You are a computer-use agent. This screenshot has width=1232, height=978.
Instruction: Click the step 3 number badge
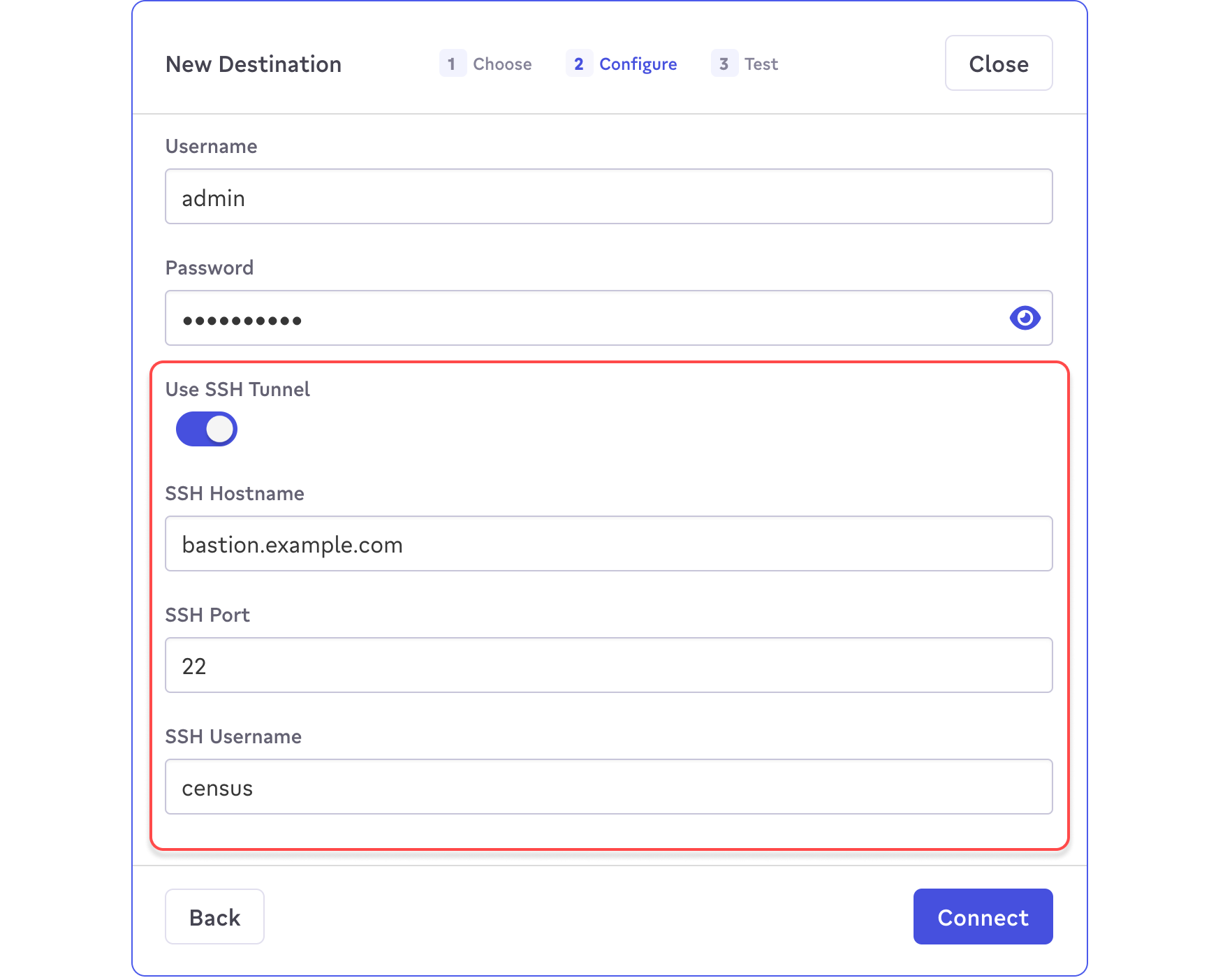pos(724,64)
